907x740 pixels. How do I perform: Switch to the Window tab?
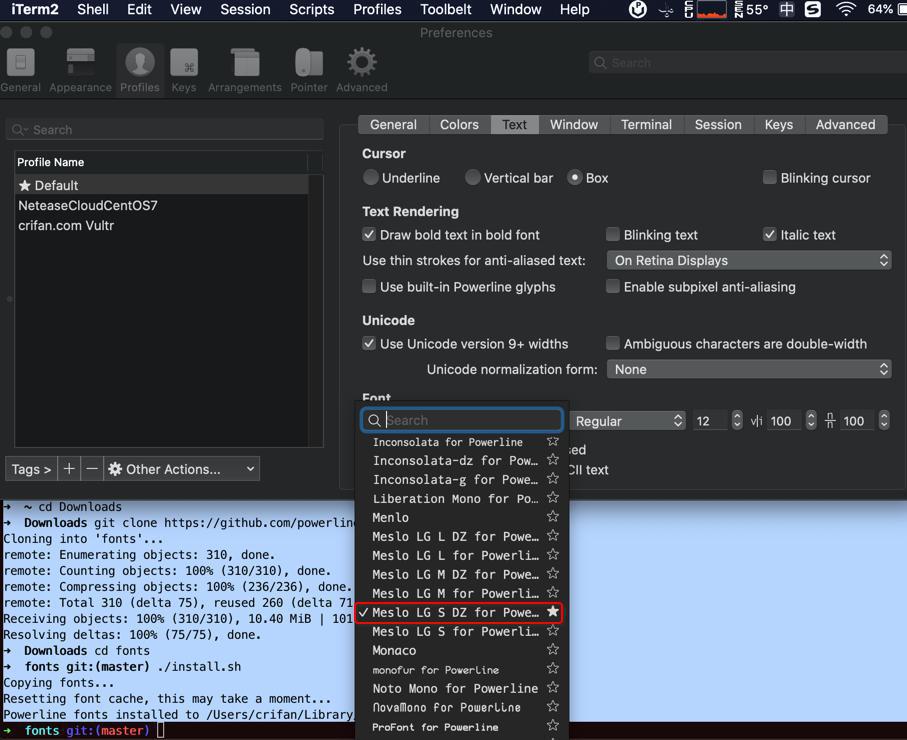coord(574,124)
